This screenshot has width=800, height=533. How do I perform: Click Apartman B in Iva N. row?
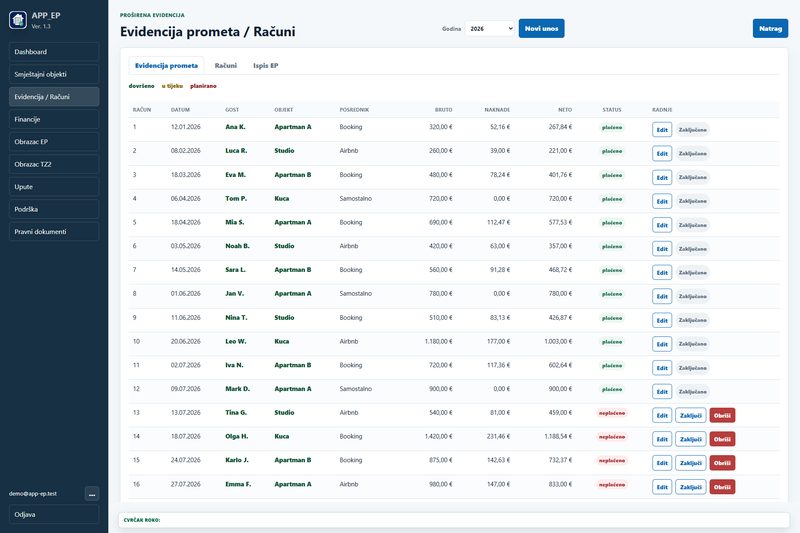tap(293, 365)
